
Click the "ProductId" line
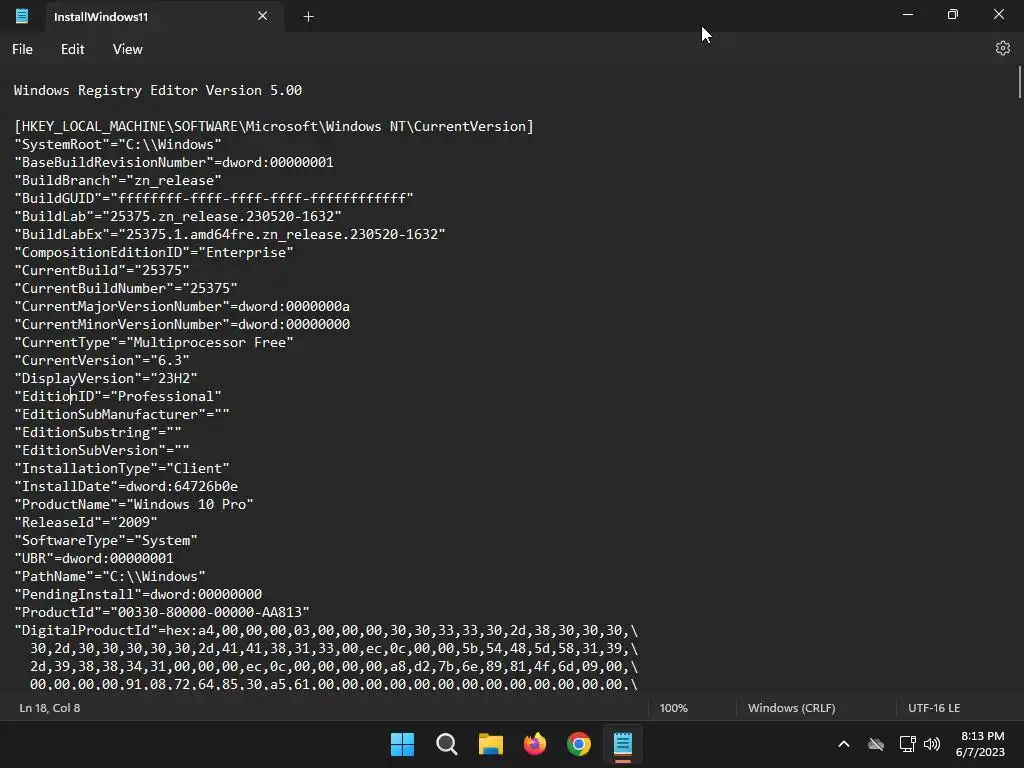coord(162,613)
